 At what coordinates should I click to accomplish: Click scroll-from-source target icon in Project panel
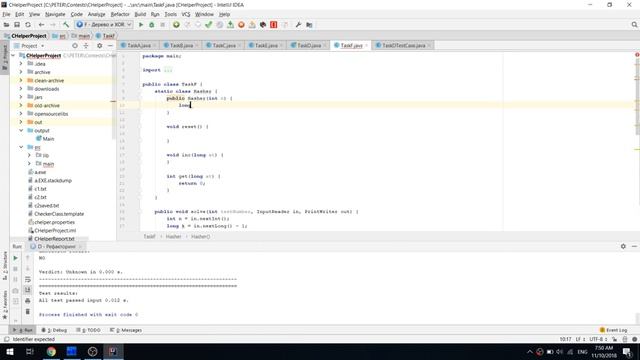(75, 46)
